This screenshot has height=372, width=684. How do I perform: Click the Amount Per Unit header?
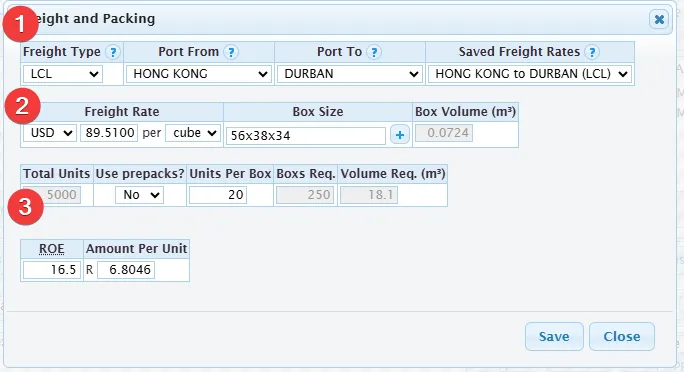(137, 249)
